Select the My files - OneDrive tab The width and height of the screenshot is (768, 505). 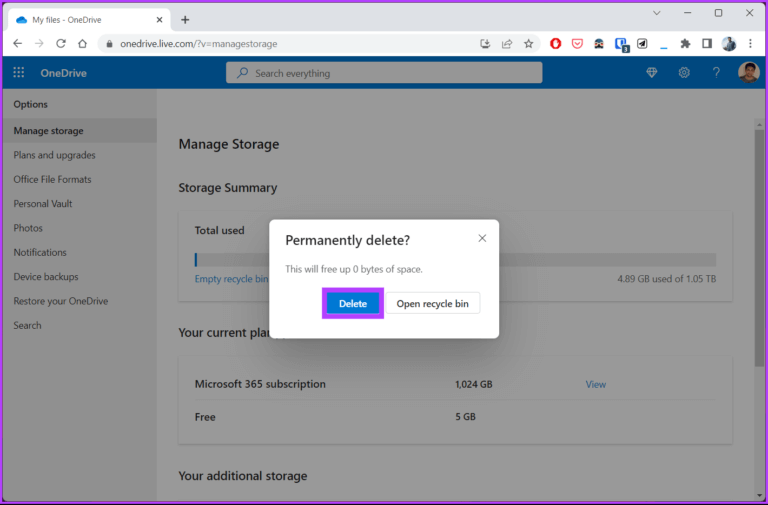point(90,20)
